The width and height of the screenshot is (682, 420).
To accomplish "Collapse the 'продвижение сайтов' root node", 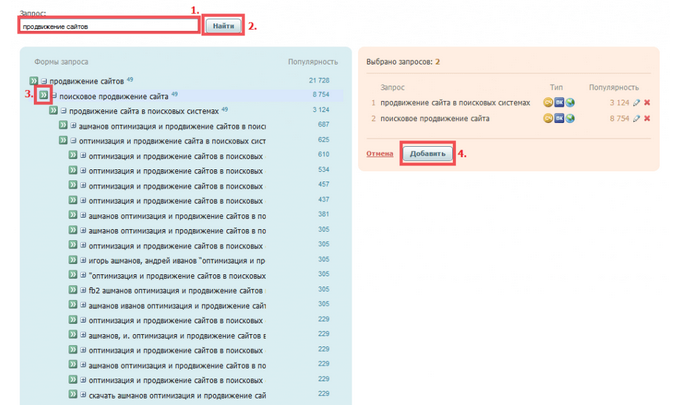I will [x=44, y=81].
